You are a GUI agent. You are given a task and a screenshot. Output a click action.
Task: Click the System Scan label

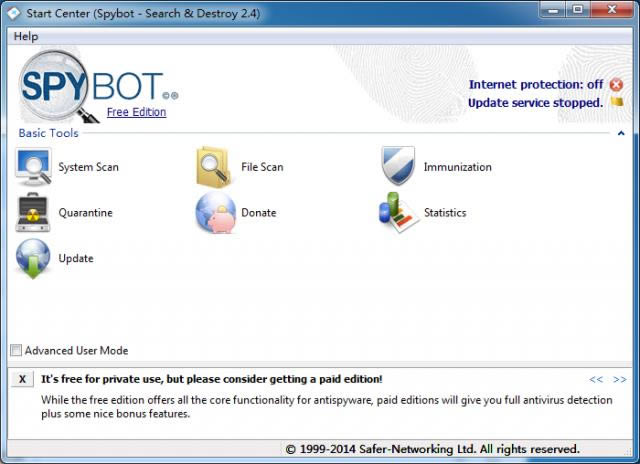[x=88, y=167]
